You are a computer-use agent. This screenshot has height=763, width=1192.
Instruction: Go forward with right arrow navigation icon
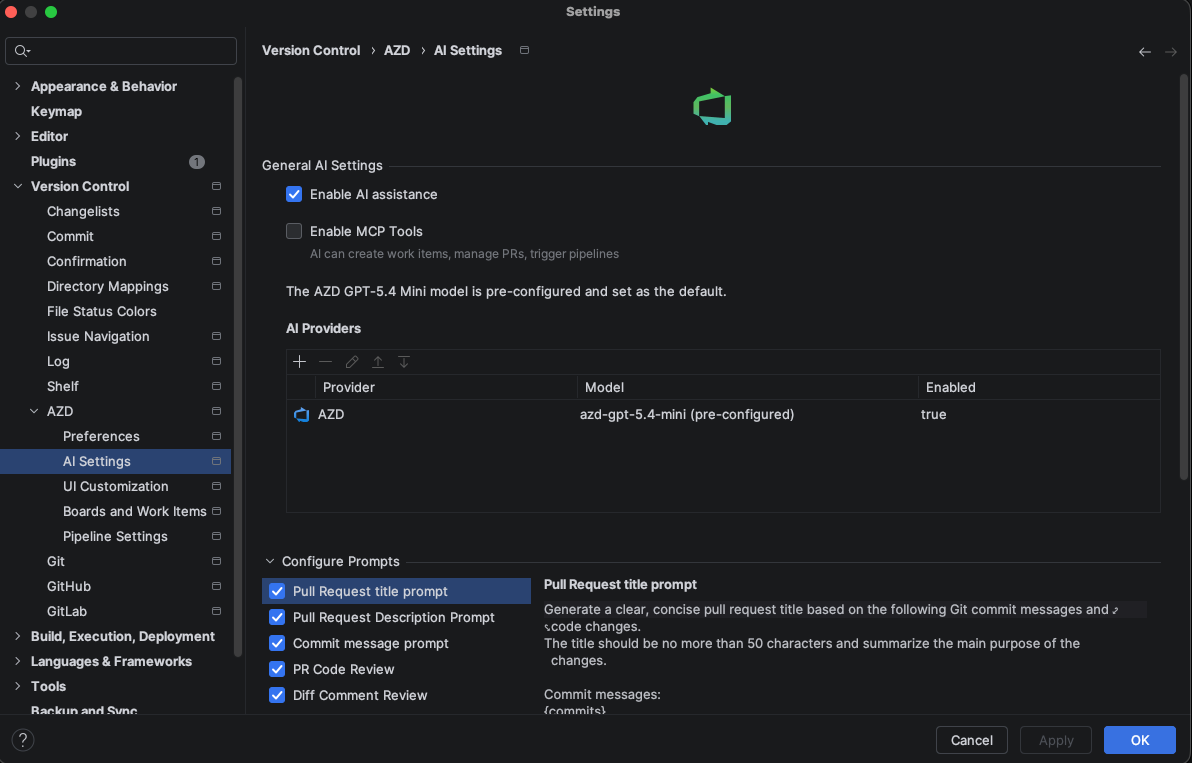[1171, 52]
